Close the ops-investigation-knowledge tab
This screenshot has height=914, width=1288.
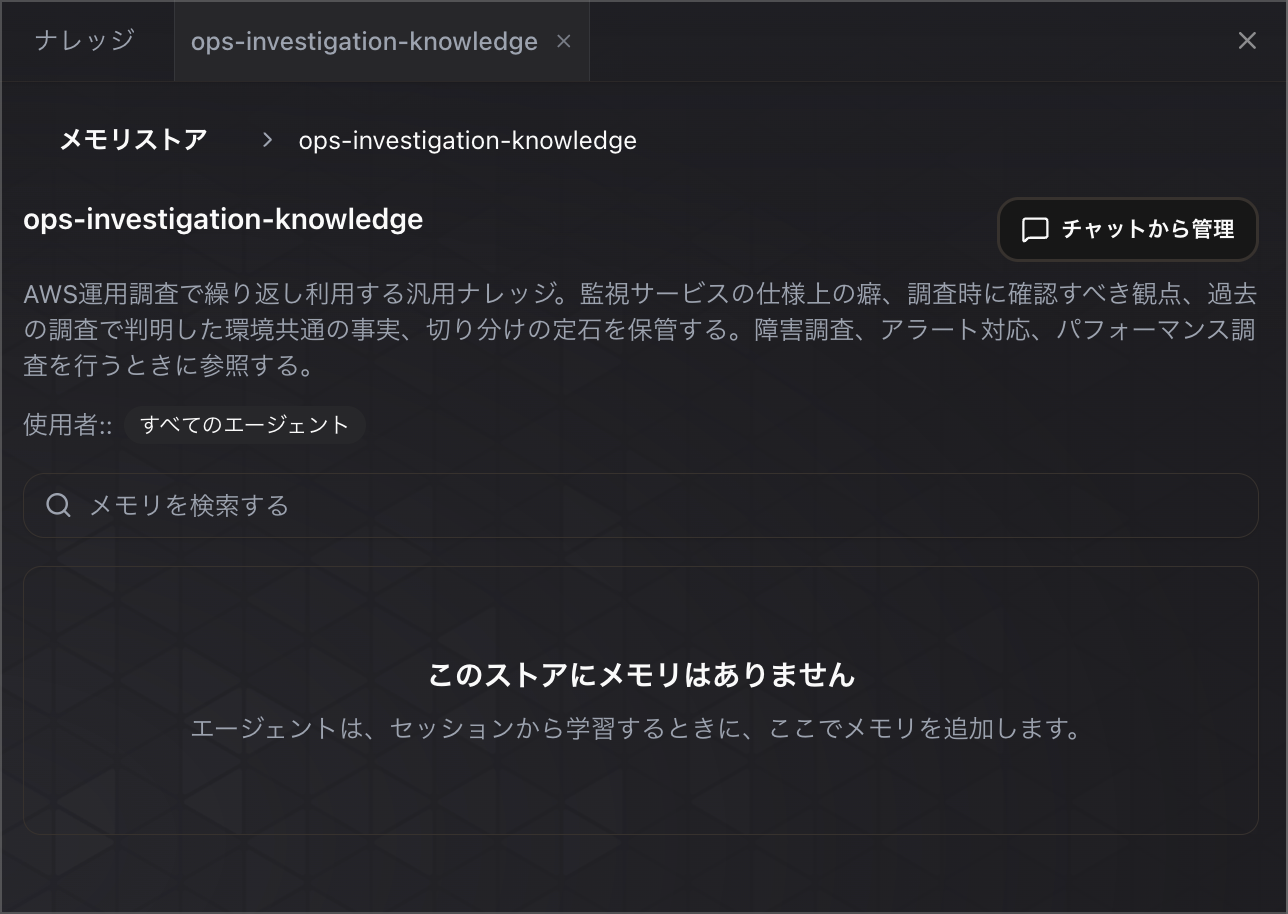pyautogui.click(x=564, y=41)
